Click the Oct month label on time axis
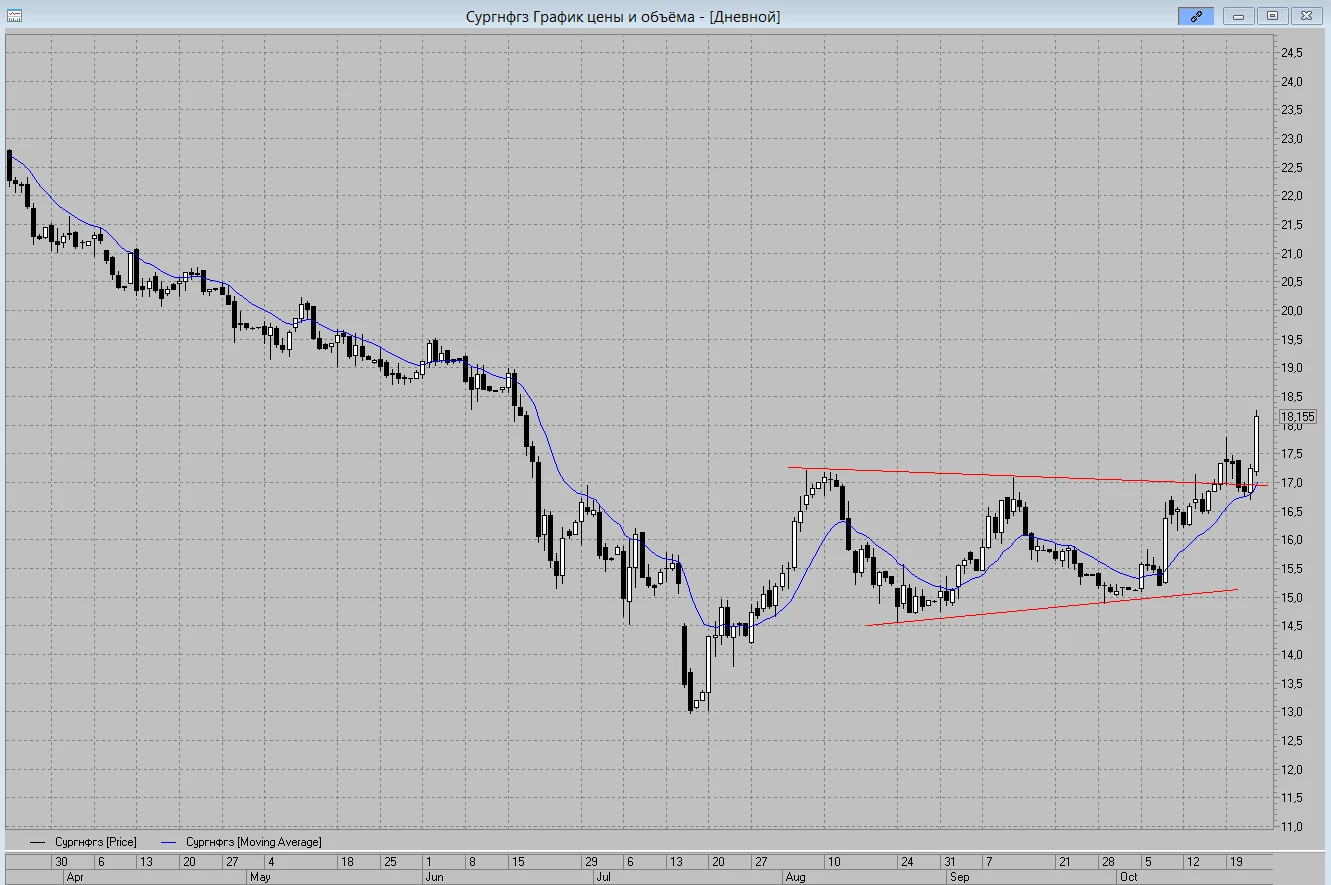This screenshot has height=885, width=1331. click(1129, 876)
